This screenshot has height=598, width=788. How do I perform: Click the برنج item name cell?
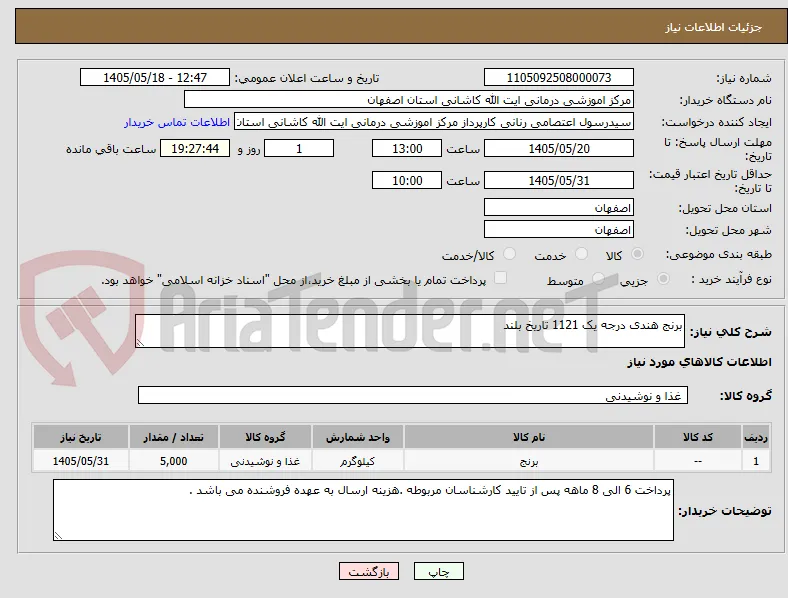point(529,461)
